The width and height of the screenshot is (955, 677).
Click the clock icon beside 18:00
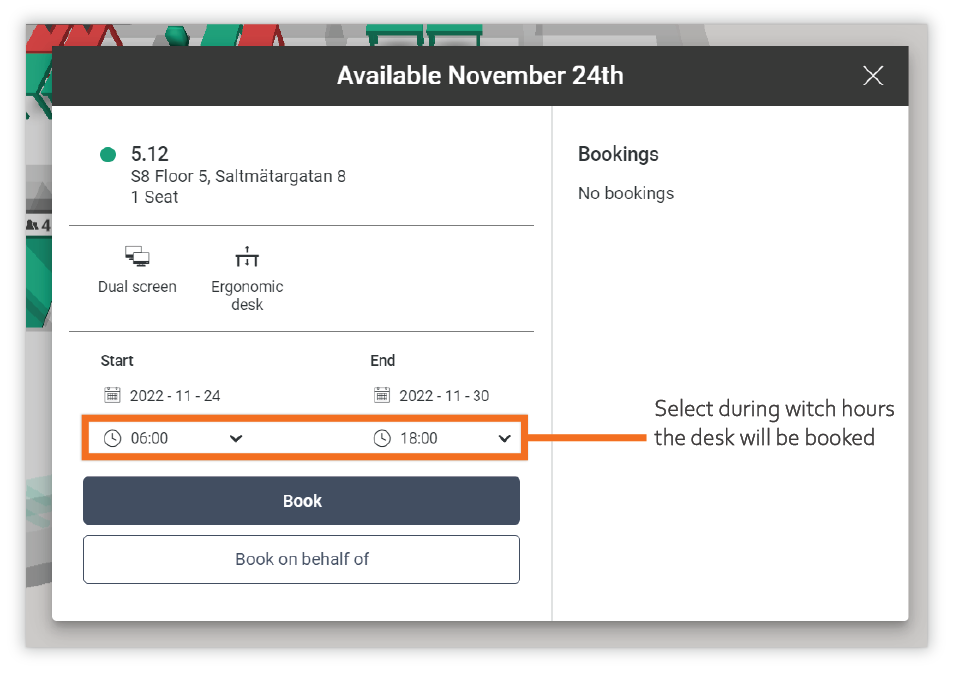pos(382,438)
